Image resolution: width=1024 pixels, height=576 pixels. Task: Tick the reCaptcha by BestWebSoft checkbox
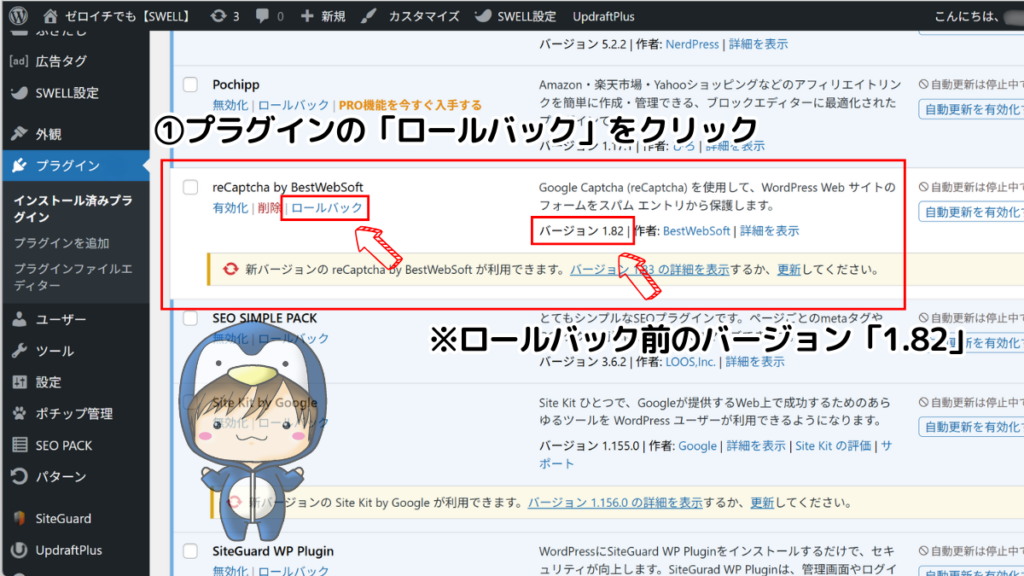(x=190, y=187)
